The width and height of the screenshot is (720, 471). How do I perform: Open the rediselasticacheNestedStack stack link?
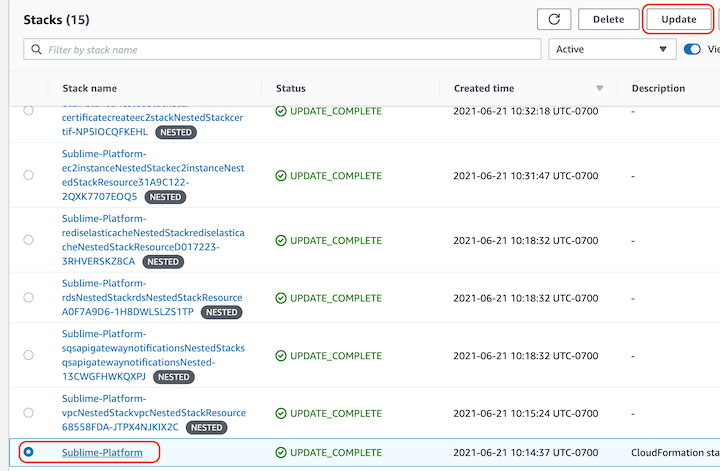tap(153, 240)
